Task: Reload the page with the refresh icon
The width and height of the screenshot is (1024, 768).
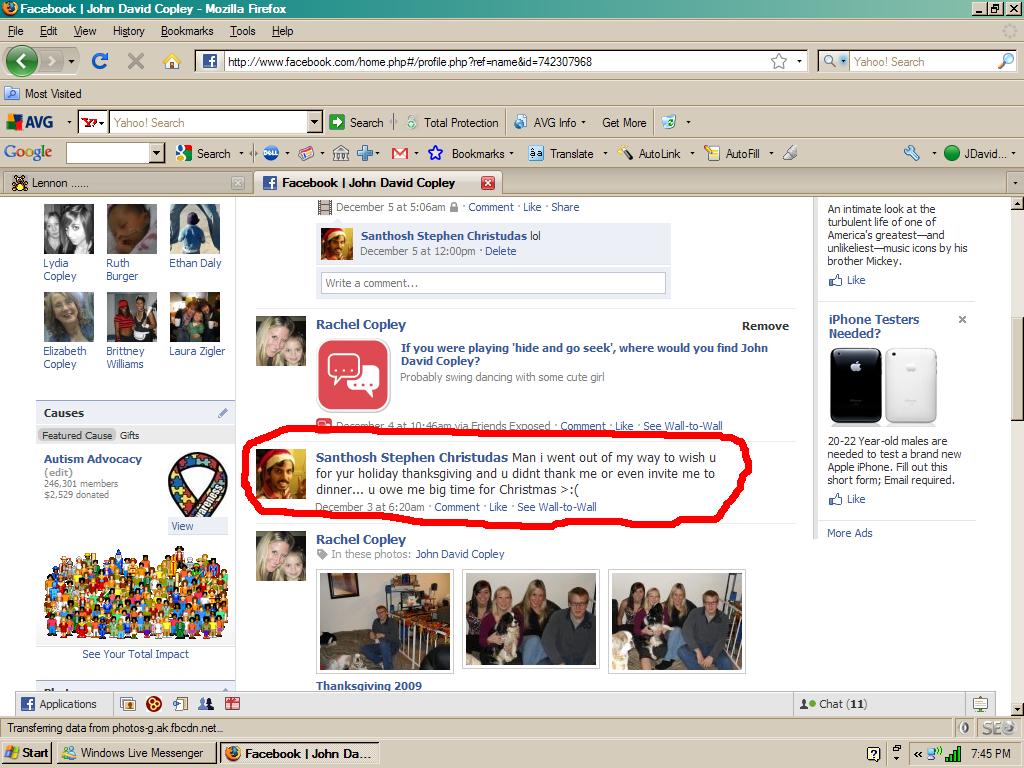Action: click(x=100, y=61)
